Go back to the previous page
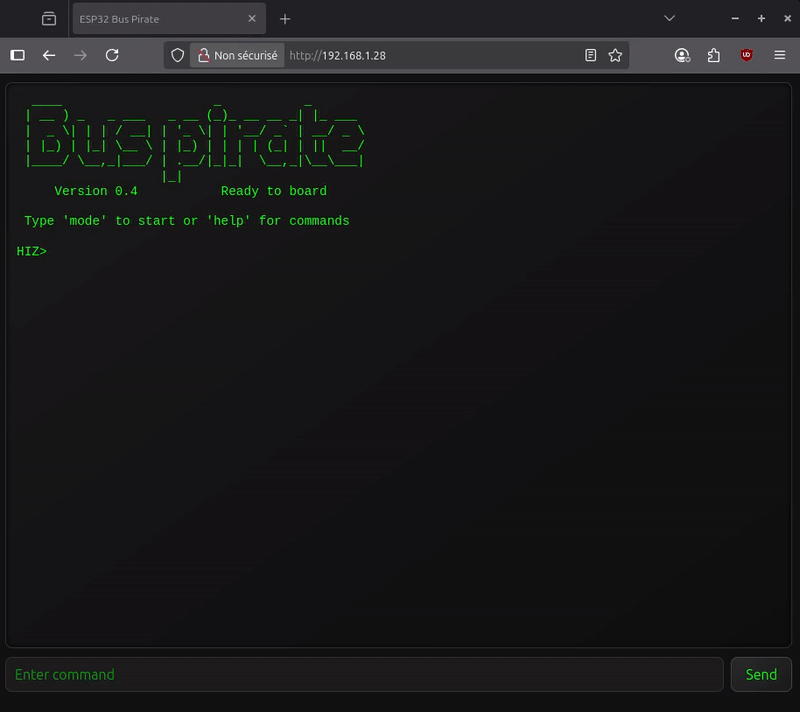Screen dimensions: 800x712 pyautogui.click(x=49, y=56)
